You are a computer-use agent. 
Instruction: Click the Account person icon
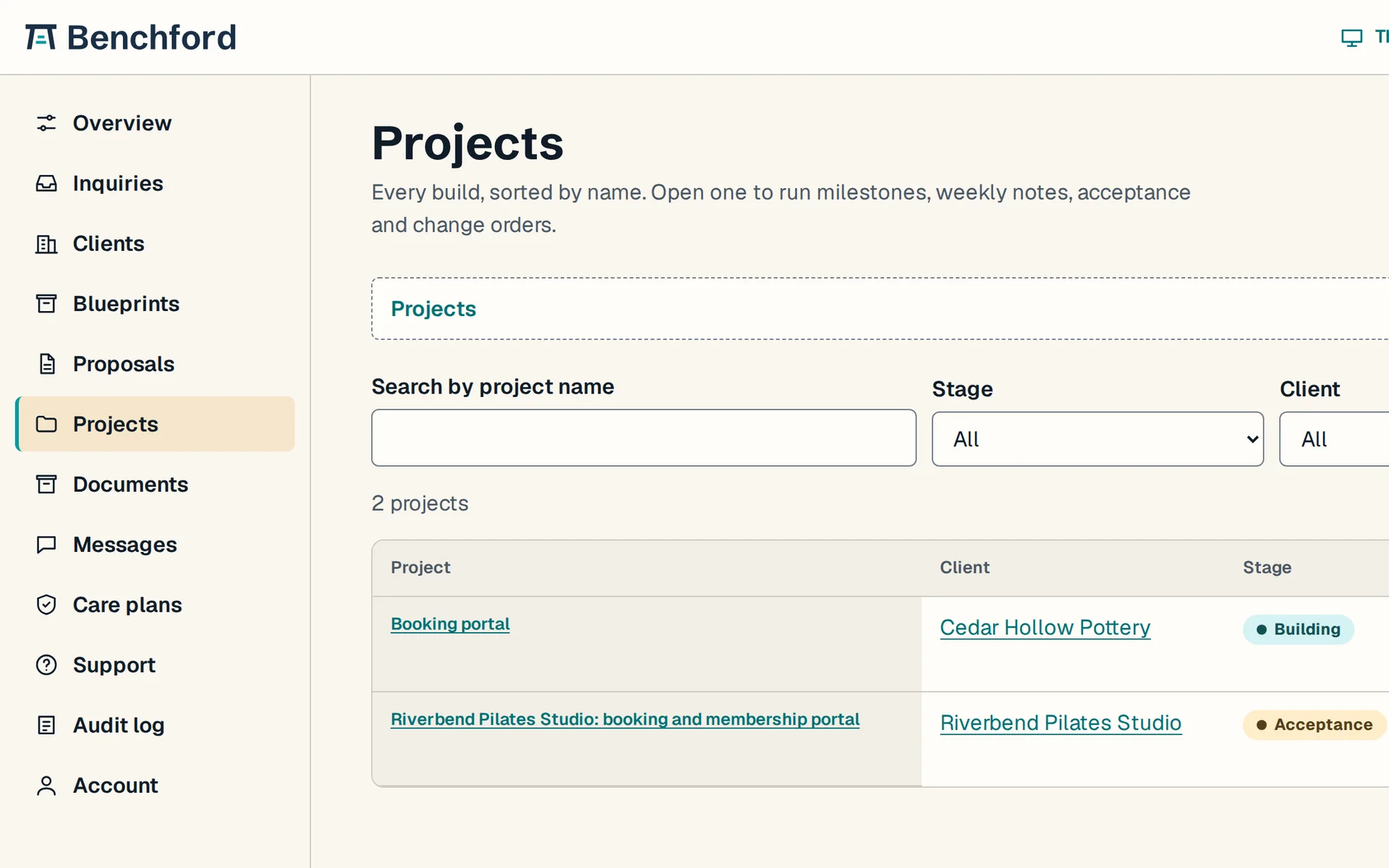[x=46, y=786]
